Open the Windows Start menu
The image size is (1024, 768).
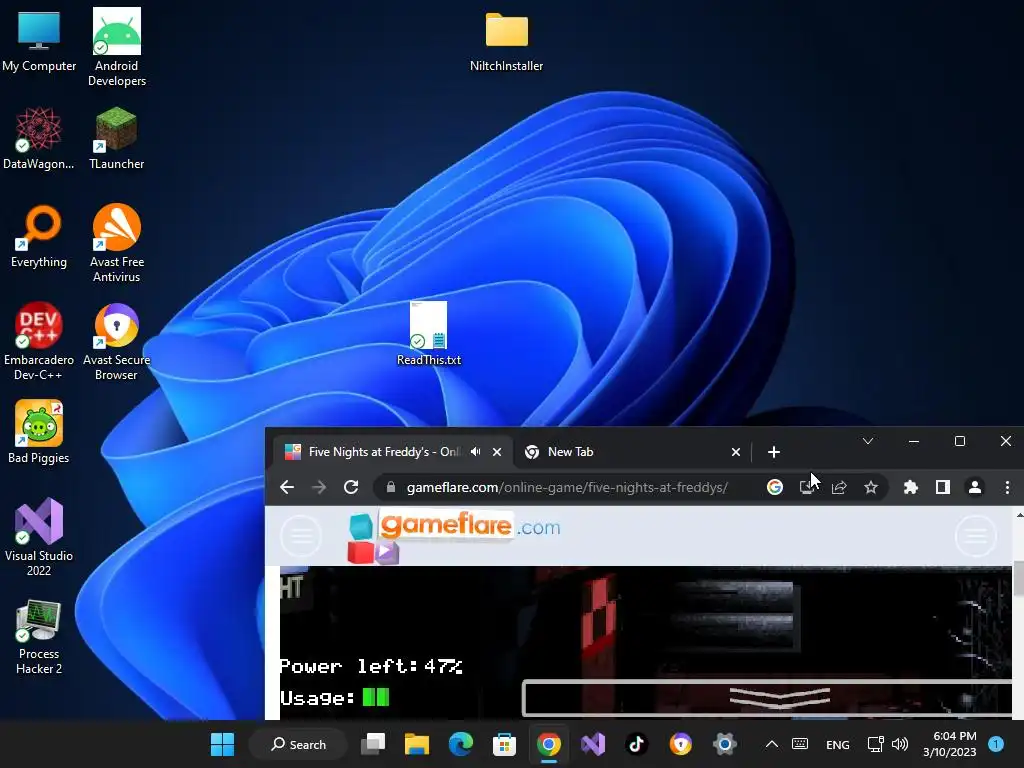(x=222, y=744)
